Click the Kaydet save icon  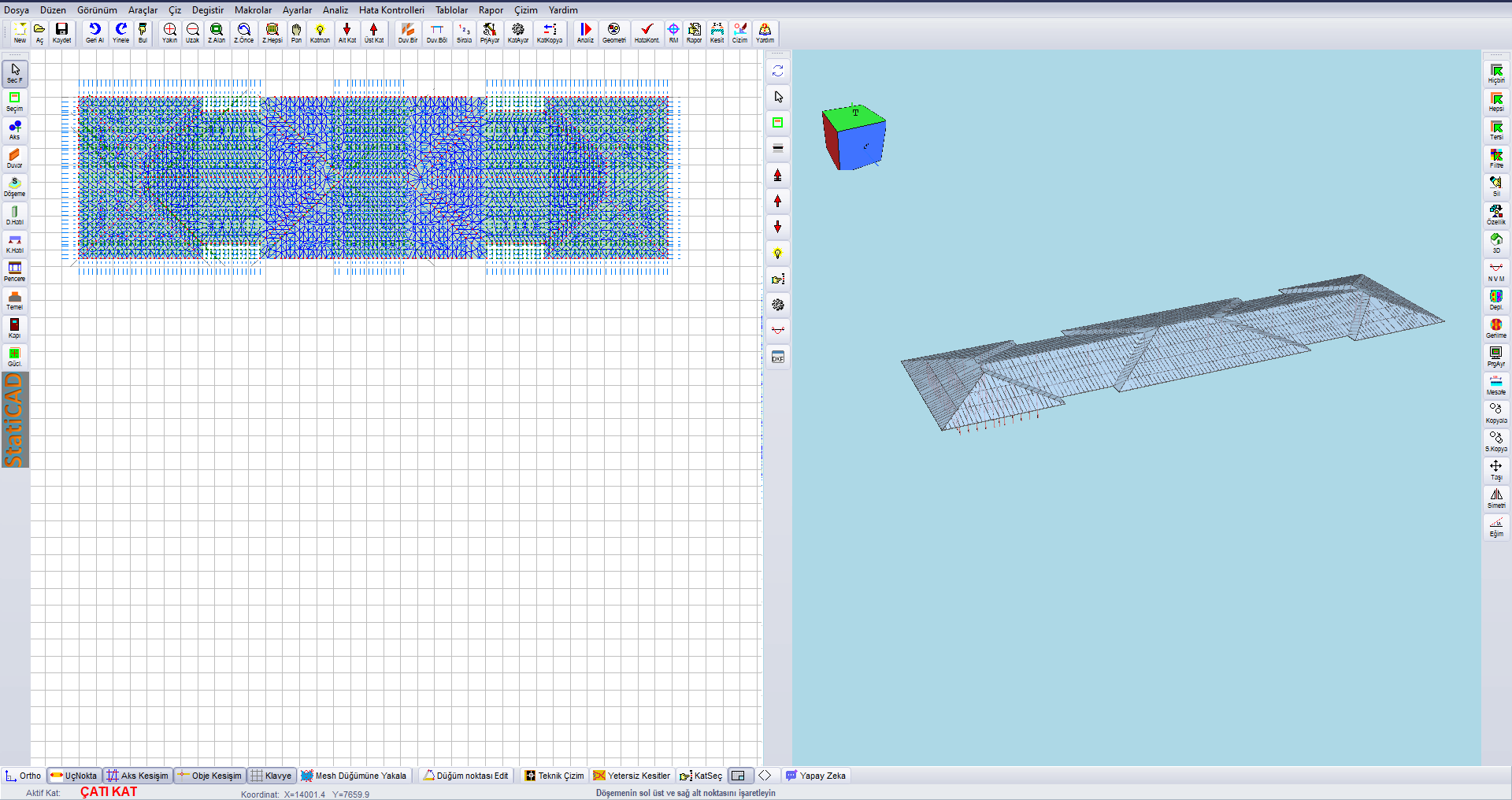[x=61, y=33]
